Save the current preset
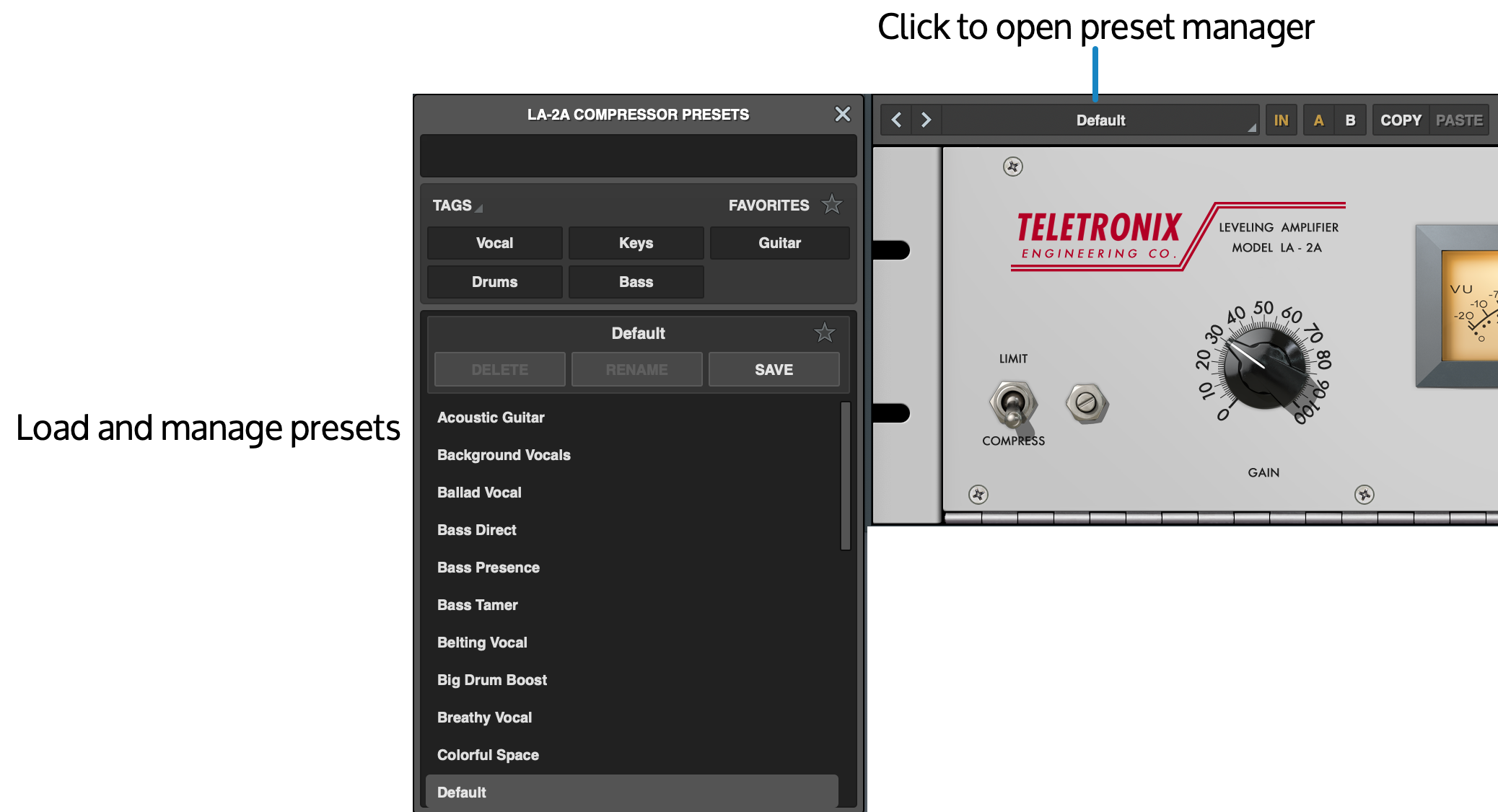Screen dimensions: 1498x812 (773, 369)
